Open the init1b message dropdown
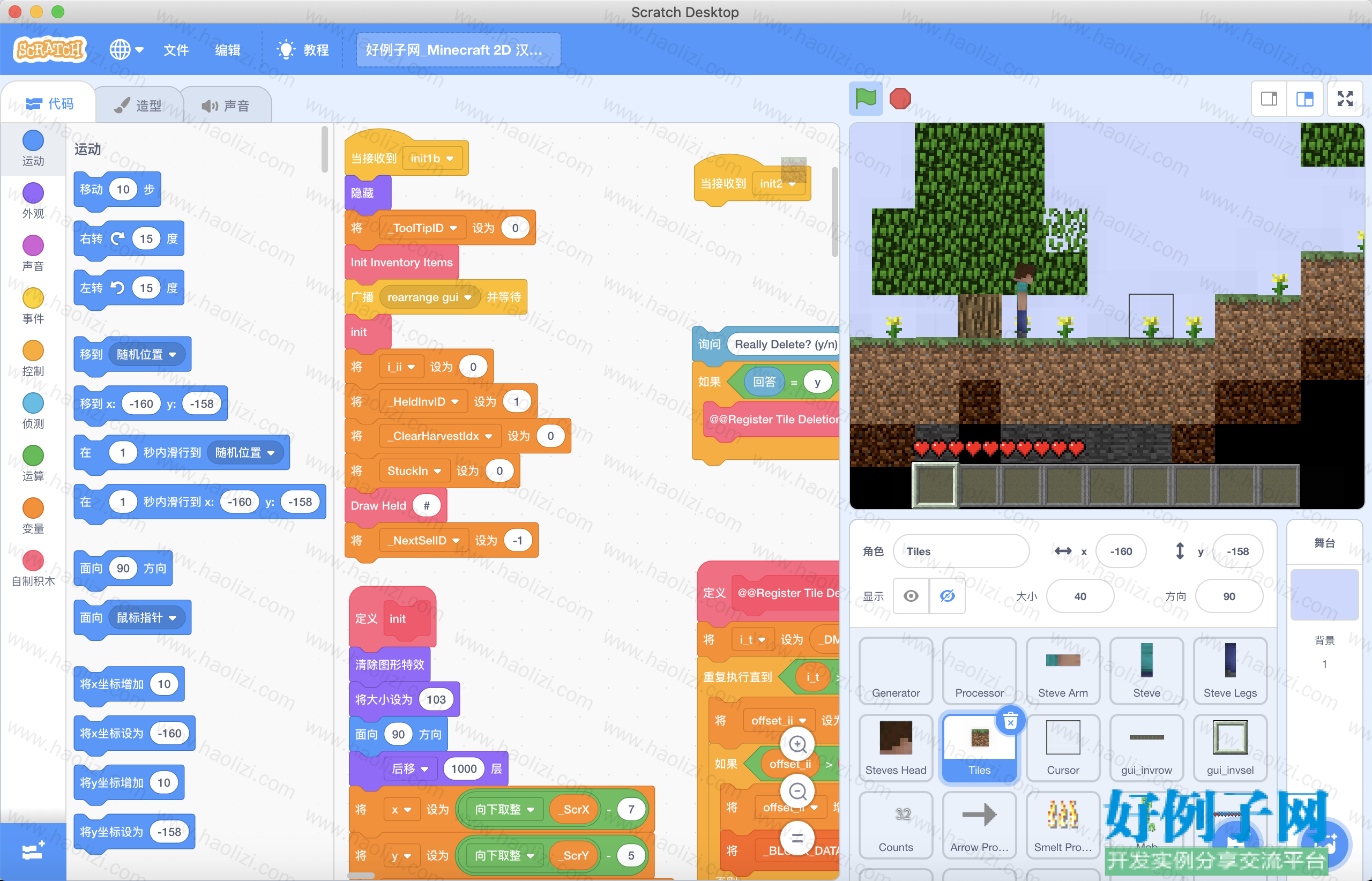The image size is (1372, 881). tap(432, 159)
